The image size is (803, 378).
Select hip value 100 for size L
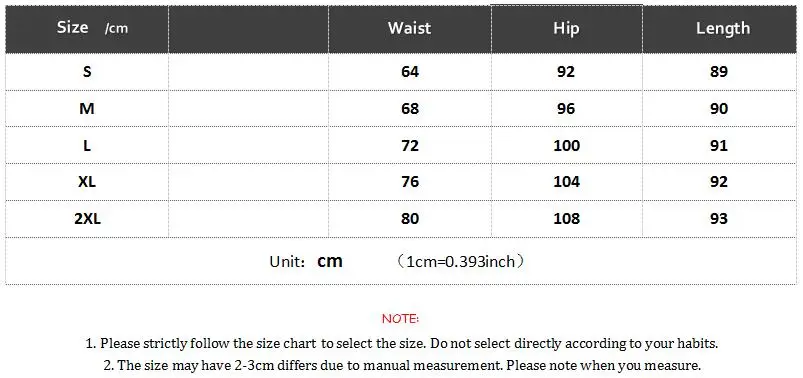tap(566, 145)
